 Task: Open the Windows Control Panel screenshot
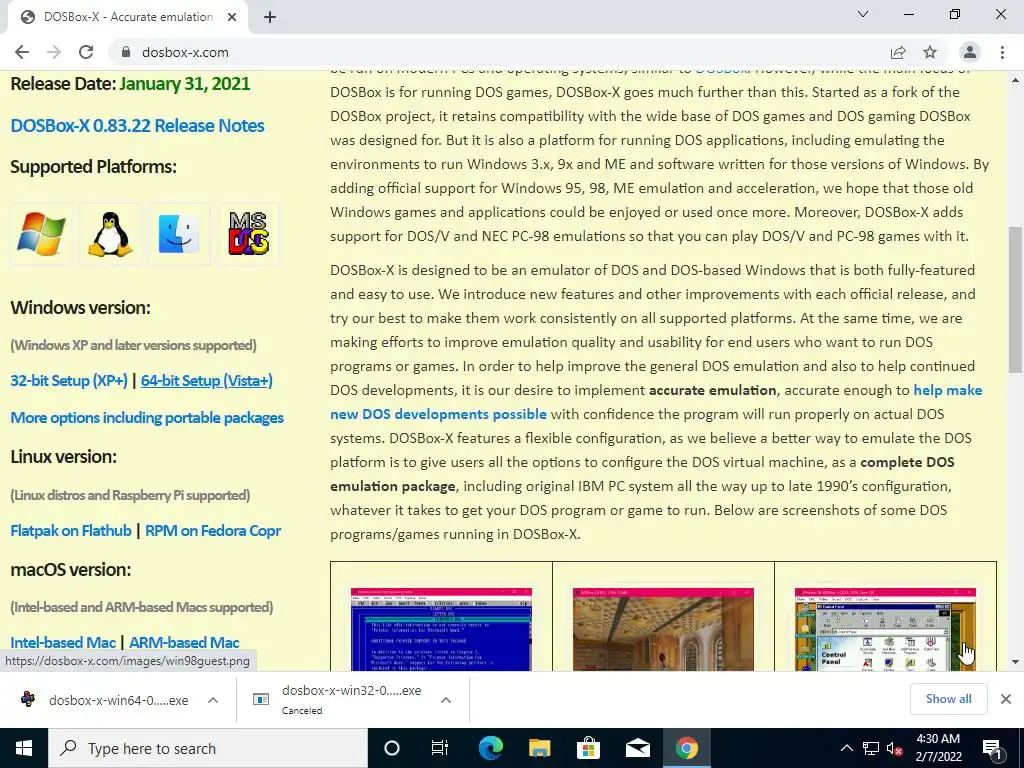pyautogui.click(x=885, y=629)
